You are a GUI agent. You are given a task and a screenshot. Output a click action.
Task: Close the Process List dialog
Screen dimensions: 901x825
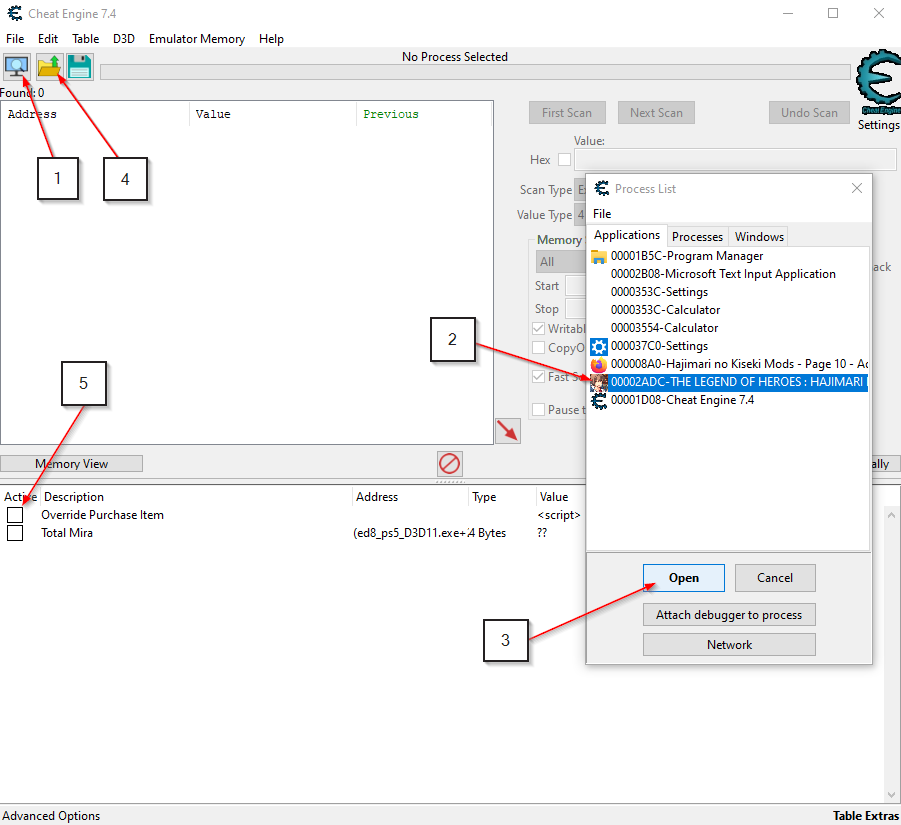point(857,188)
